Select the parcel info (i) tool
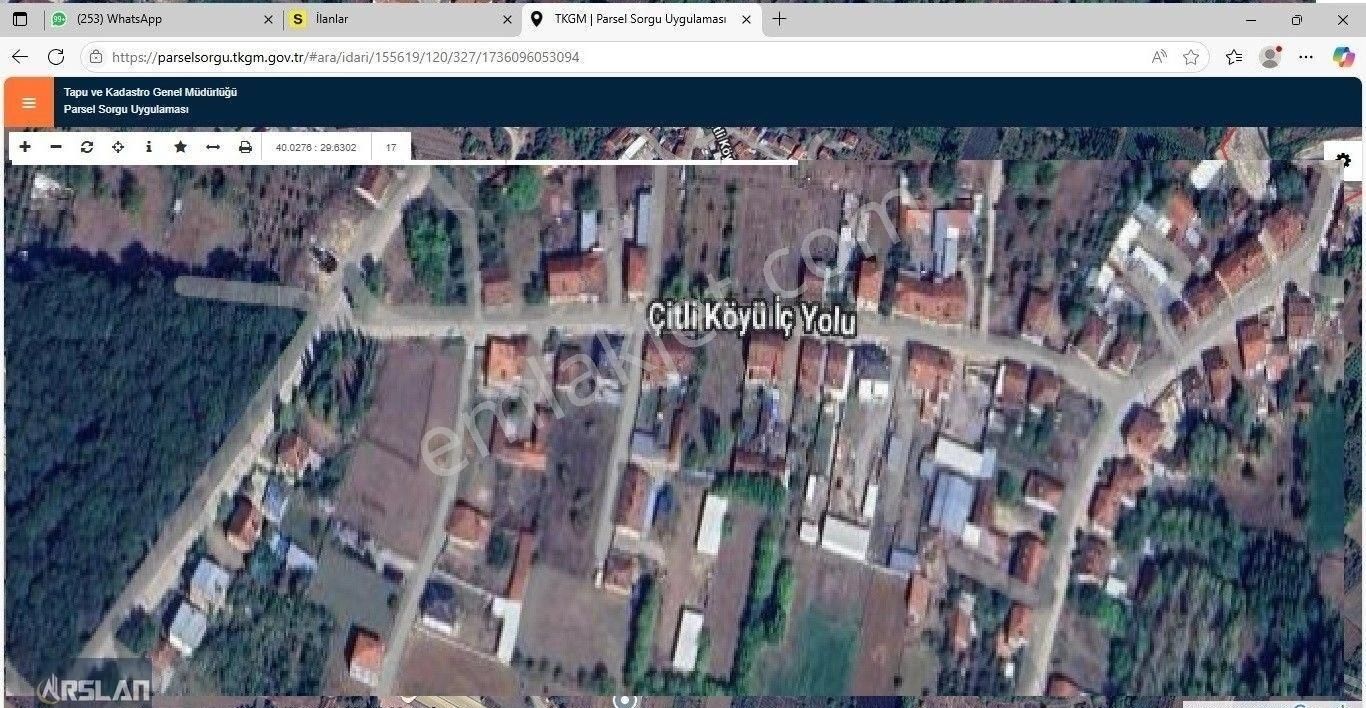This screenshot has height=708, width=1366. click(149, 147)
